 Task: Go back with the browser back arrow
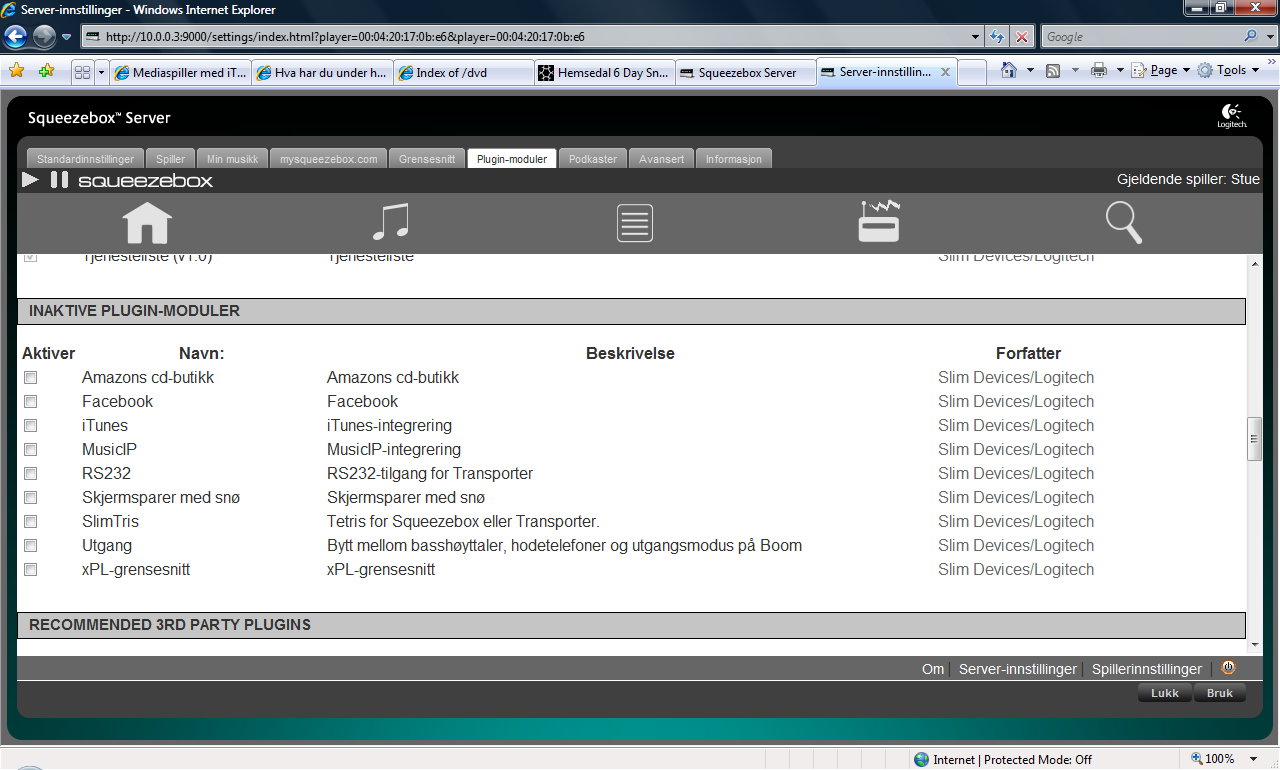pos(16,37)
